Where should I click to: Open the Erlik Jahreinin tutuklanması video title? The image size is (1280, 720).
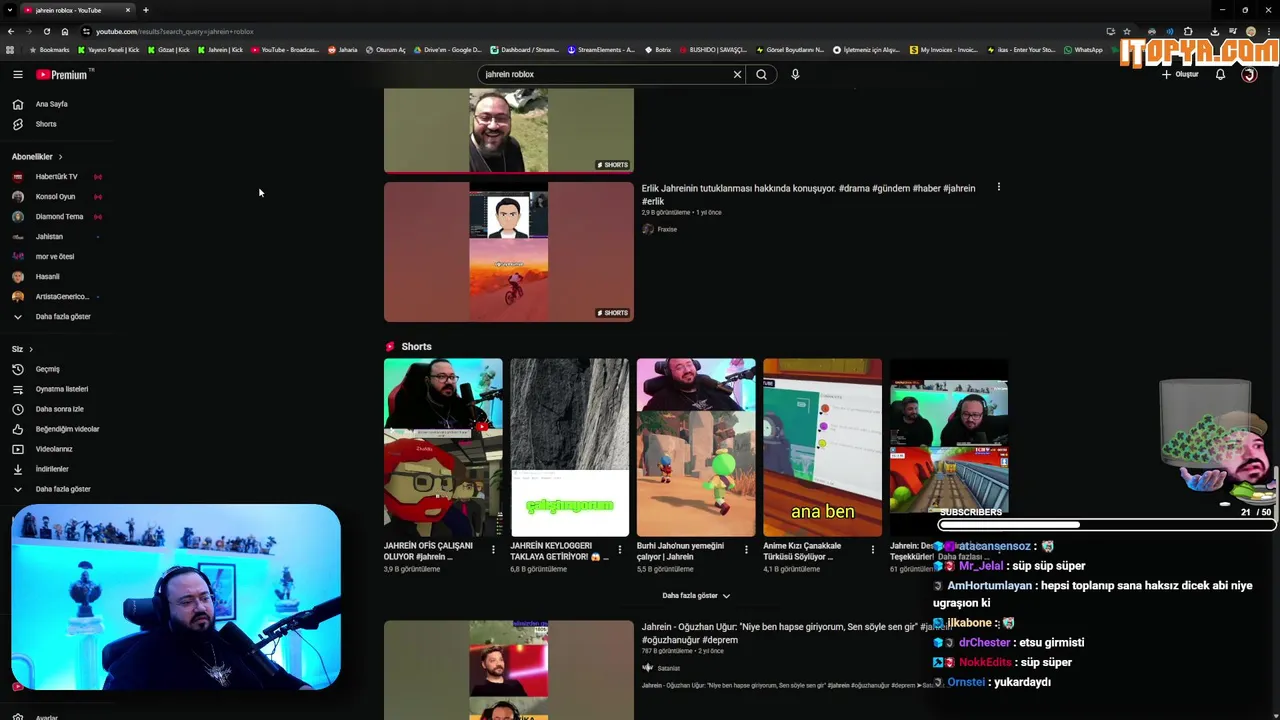tap(808, 194)
